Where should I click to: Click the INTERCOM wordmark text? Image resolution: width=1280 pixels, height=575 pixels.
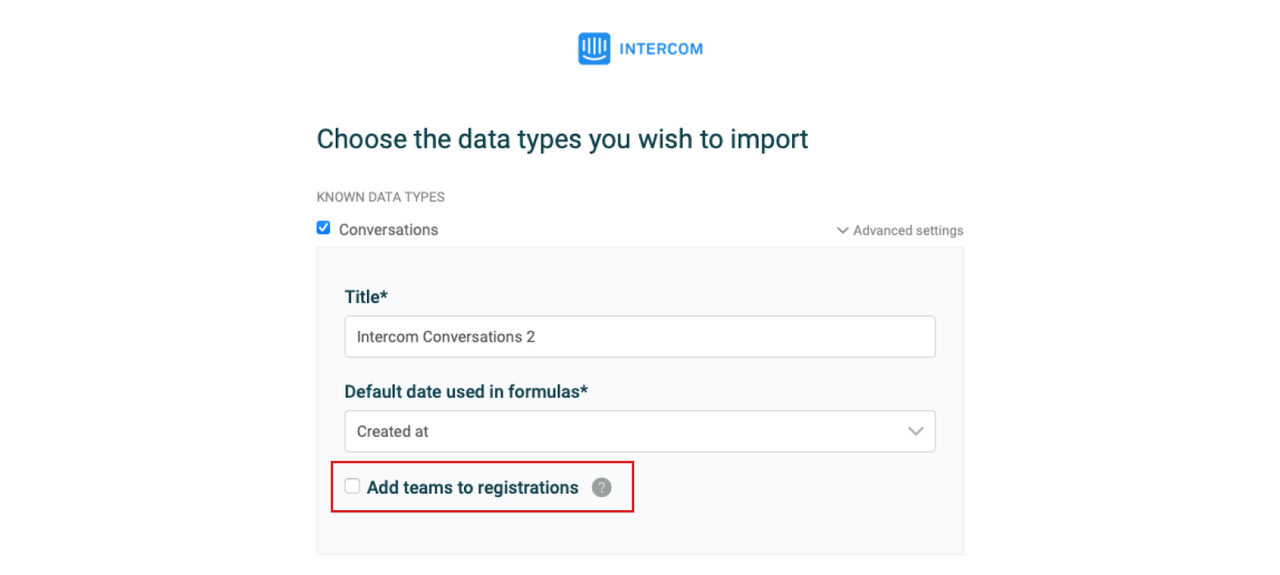pos(661,49)
